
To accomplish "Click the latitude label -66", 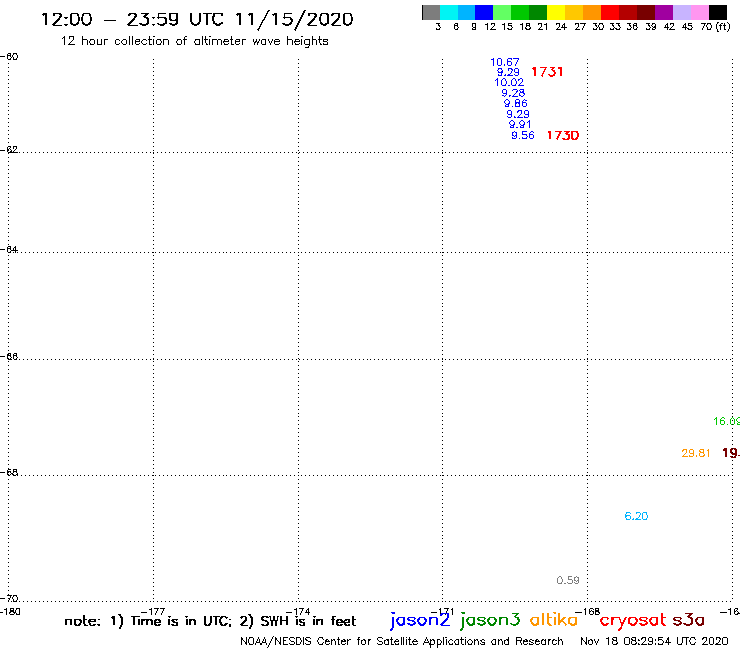I will point(9,356).
